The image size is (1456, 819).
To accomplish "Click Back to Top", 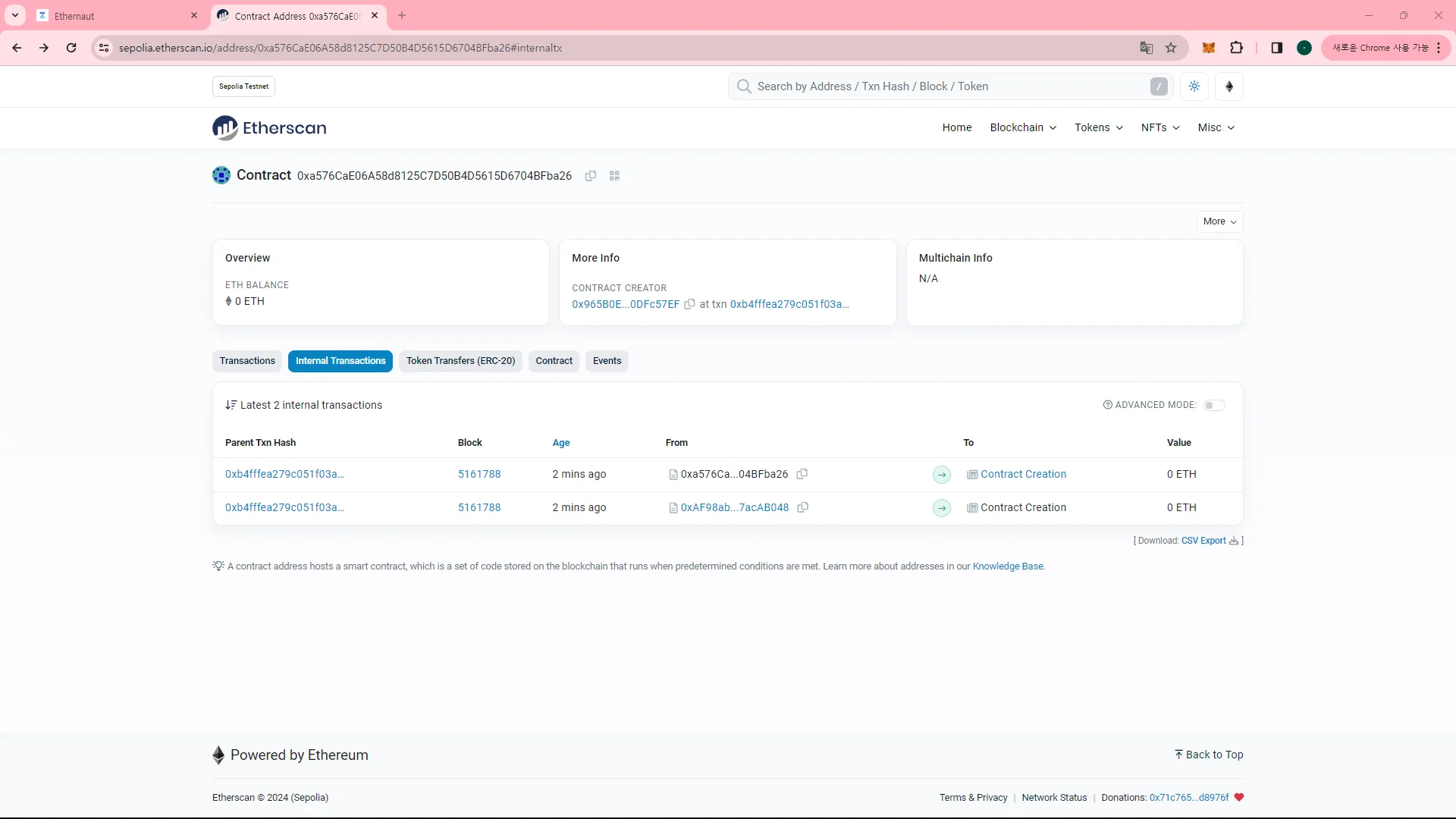I will (x=1209, y=755).
